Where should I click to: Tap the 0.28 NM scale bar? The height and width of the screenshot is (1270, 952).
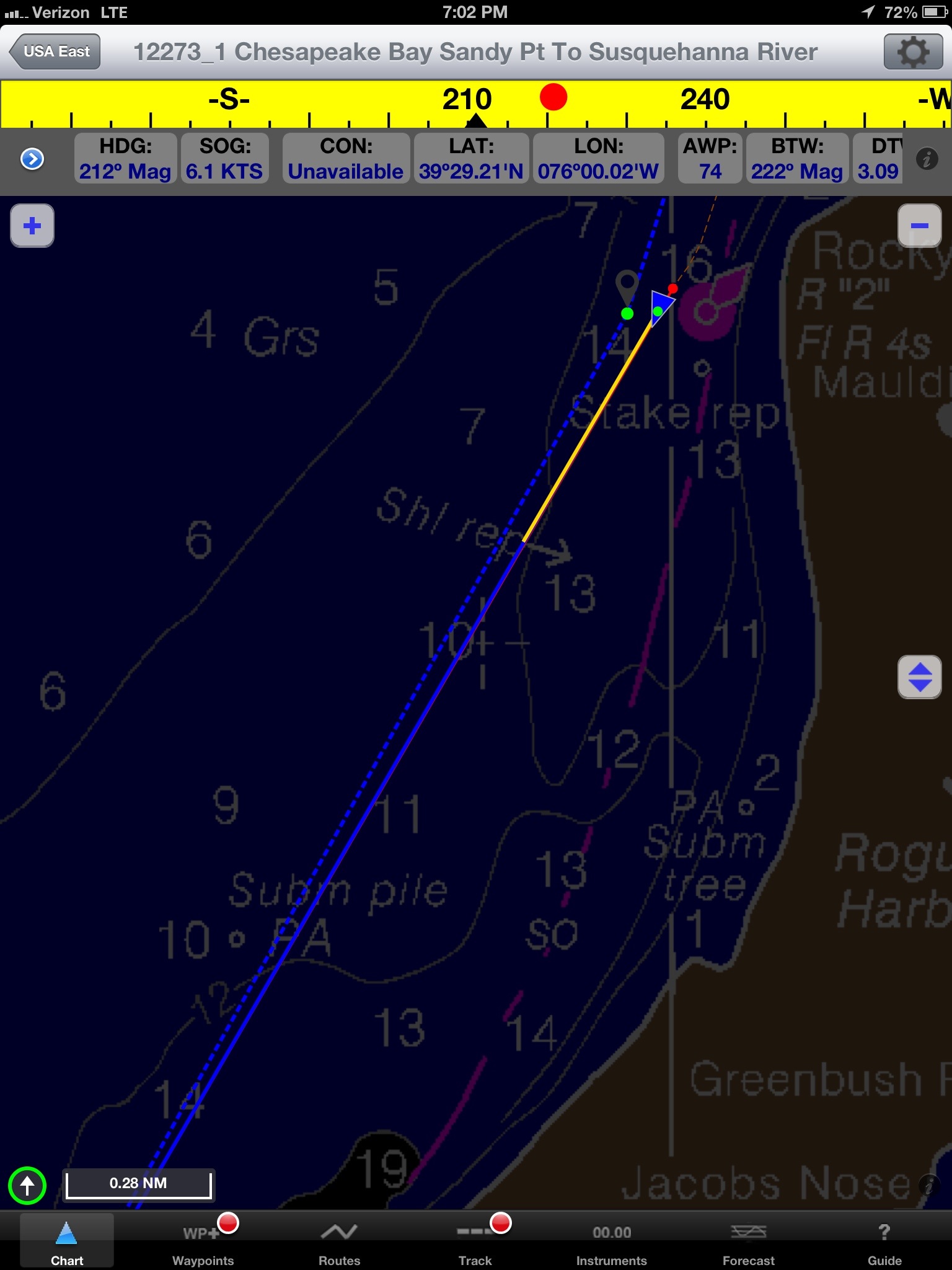pos(138,1184)
